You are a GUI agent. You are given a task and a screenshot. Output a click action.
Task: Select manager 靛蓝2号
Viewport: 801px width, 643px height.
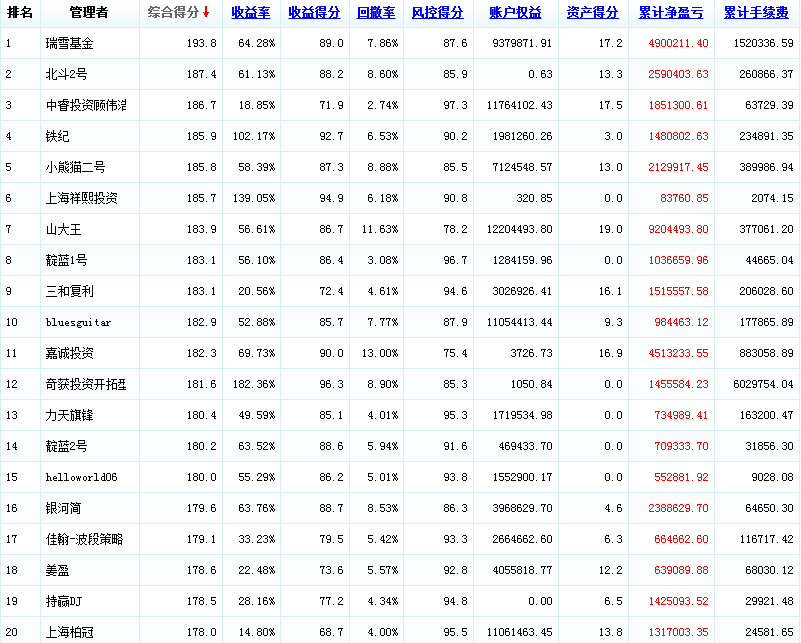pos(66,446)
